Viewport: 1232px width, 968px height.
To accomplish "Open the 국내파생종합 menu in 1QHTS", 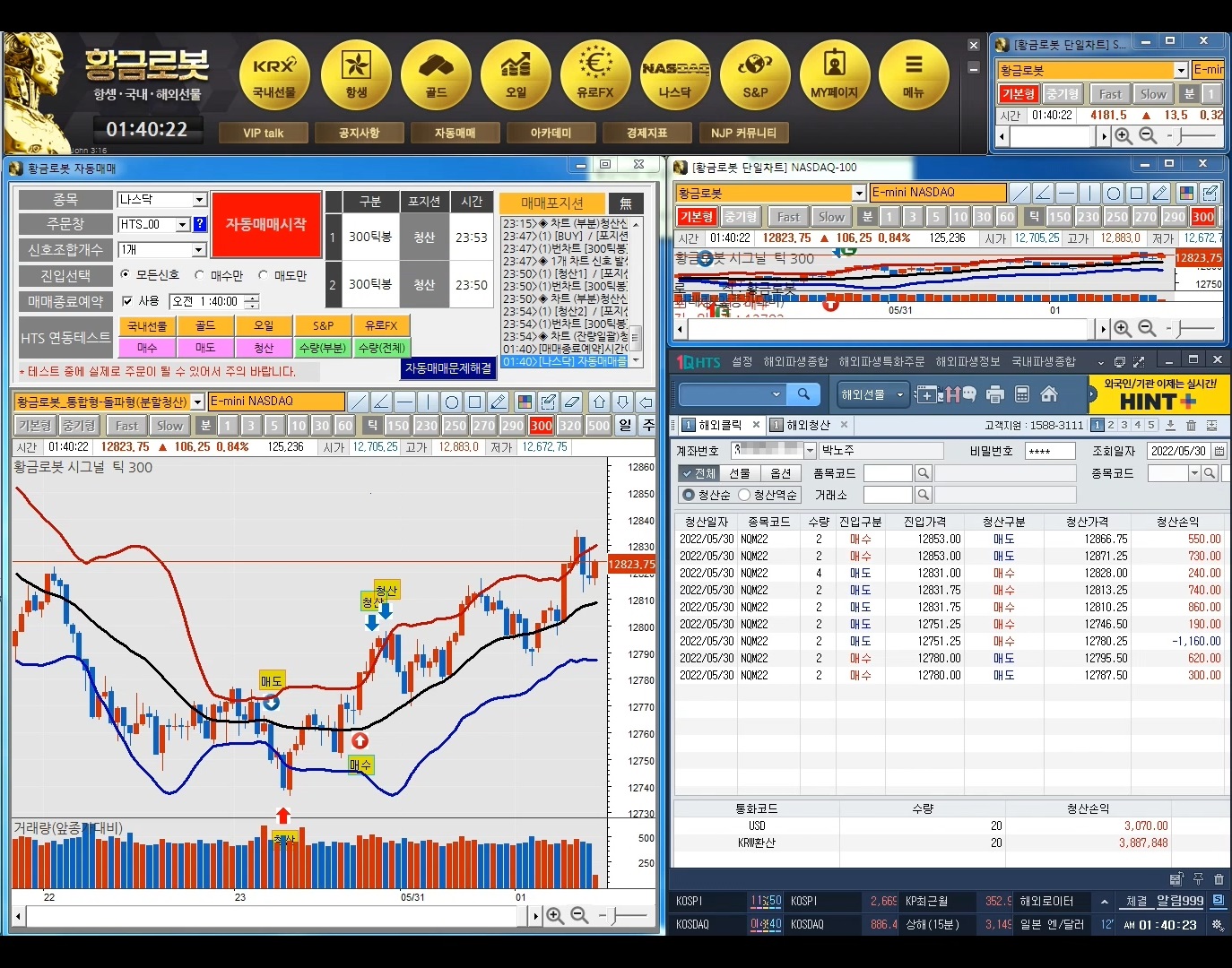I will tap(1044, 361).
